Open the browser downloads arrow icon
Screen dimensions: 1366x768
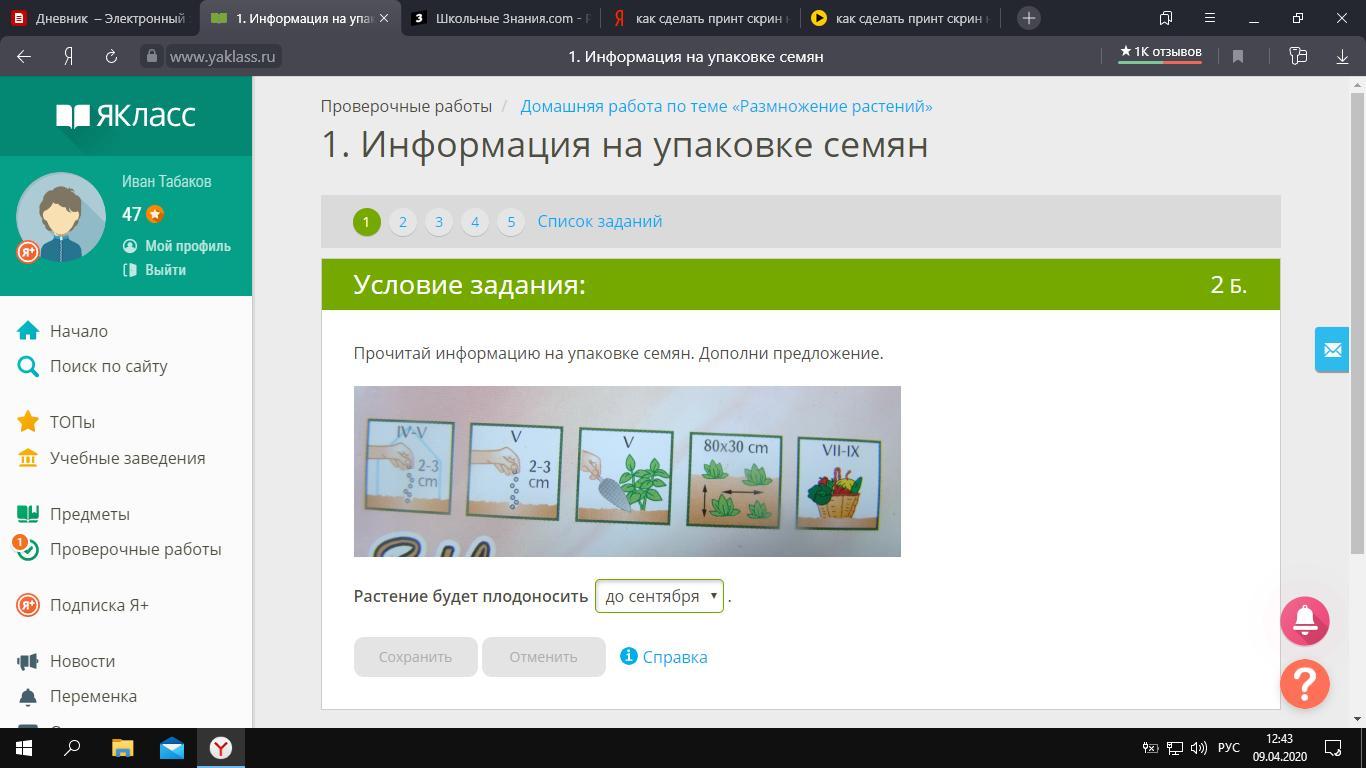pos(1342,56)
